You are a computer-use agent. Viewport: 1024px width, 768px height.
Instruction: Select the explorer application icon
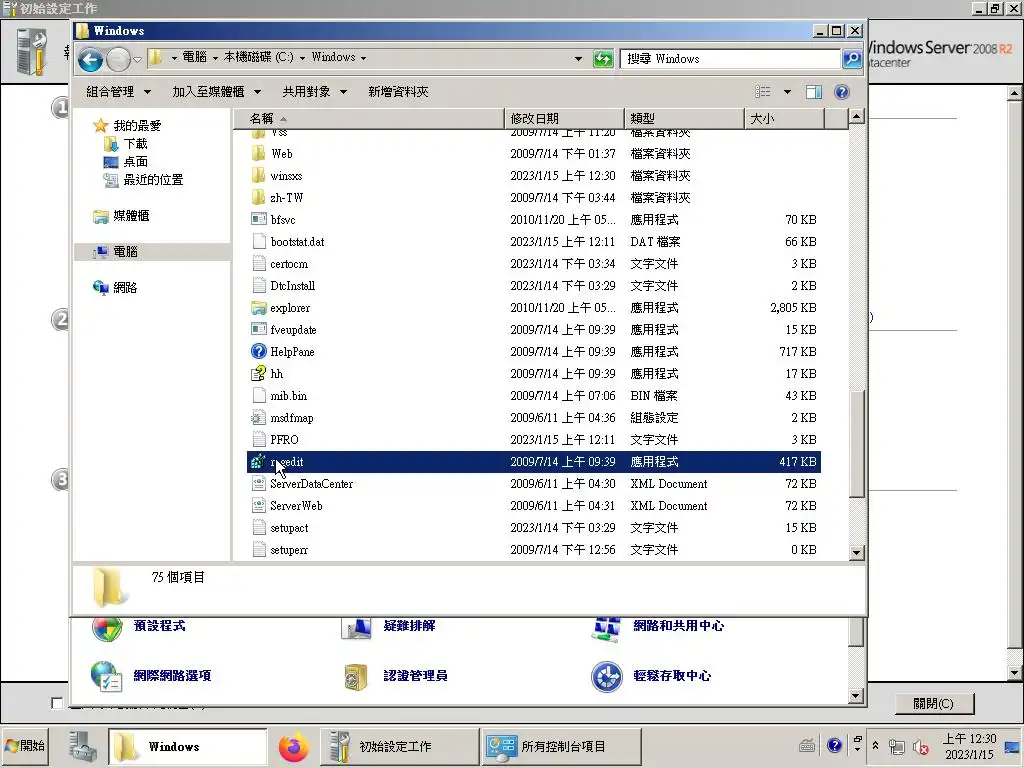pyautogui.click(x=259, y=308)
